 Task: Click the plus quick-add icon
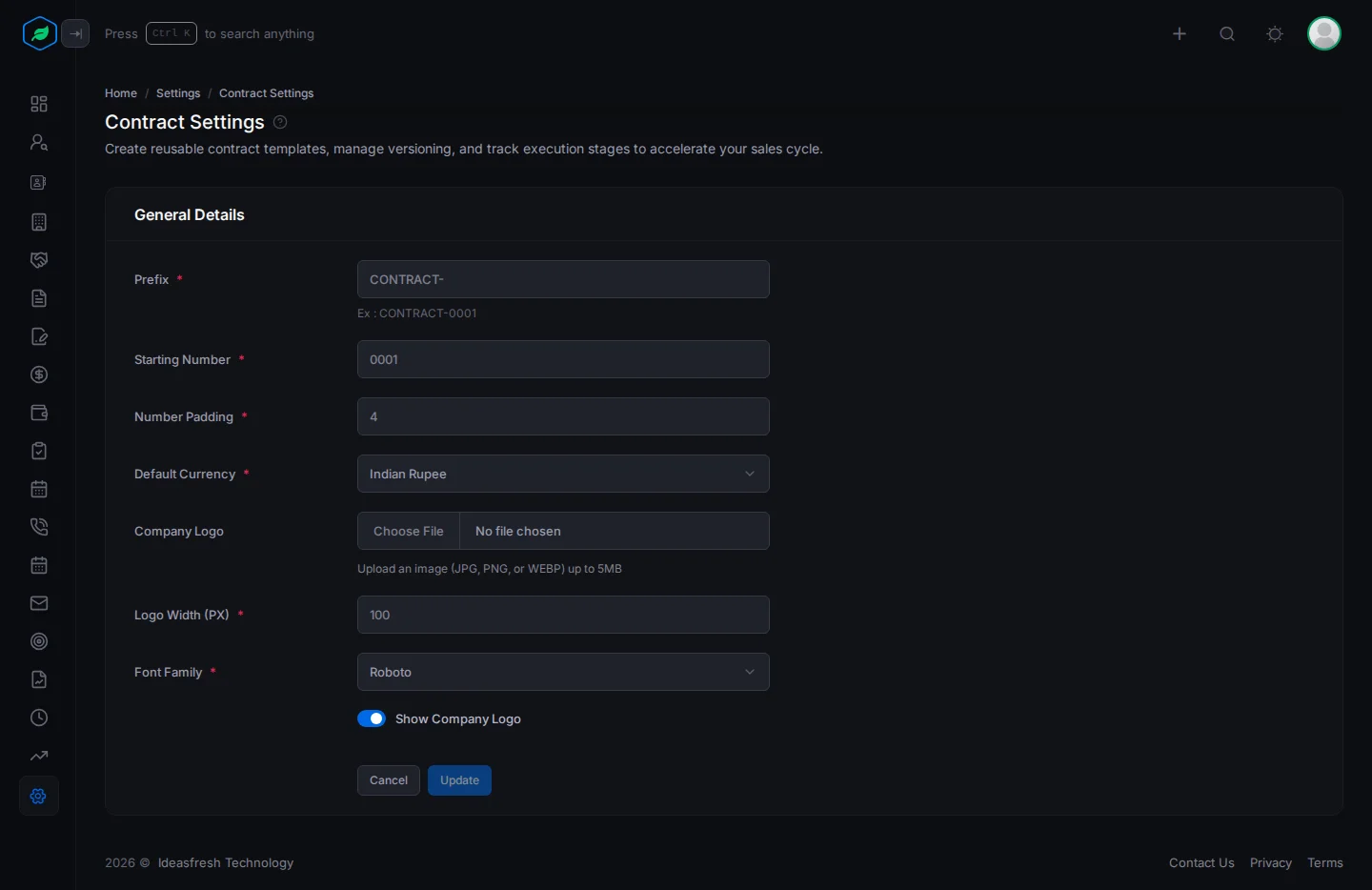pyautogui.click(x=1180, y=33)
